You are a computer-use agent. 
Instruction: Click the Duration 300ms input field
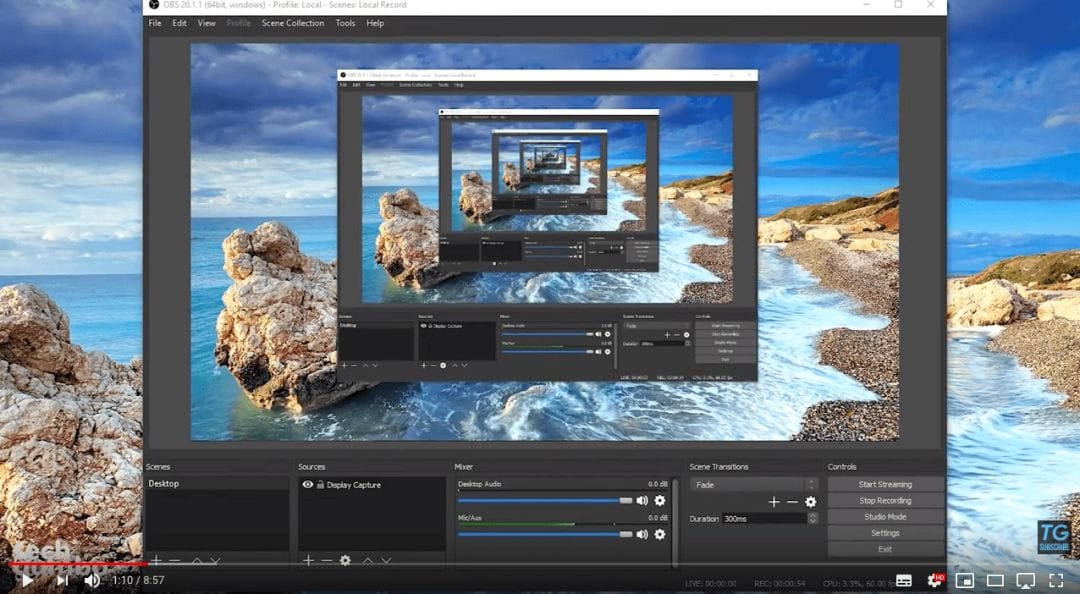765,518
